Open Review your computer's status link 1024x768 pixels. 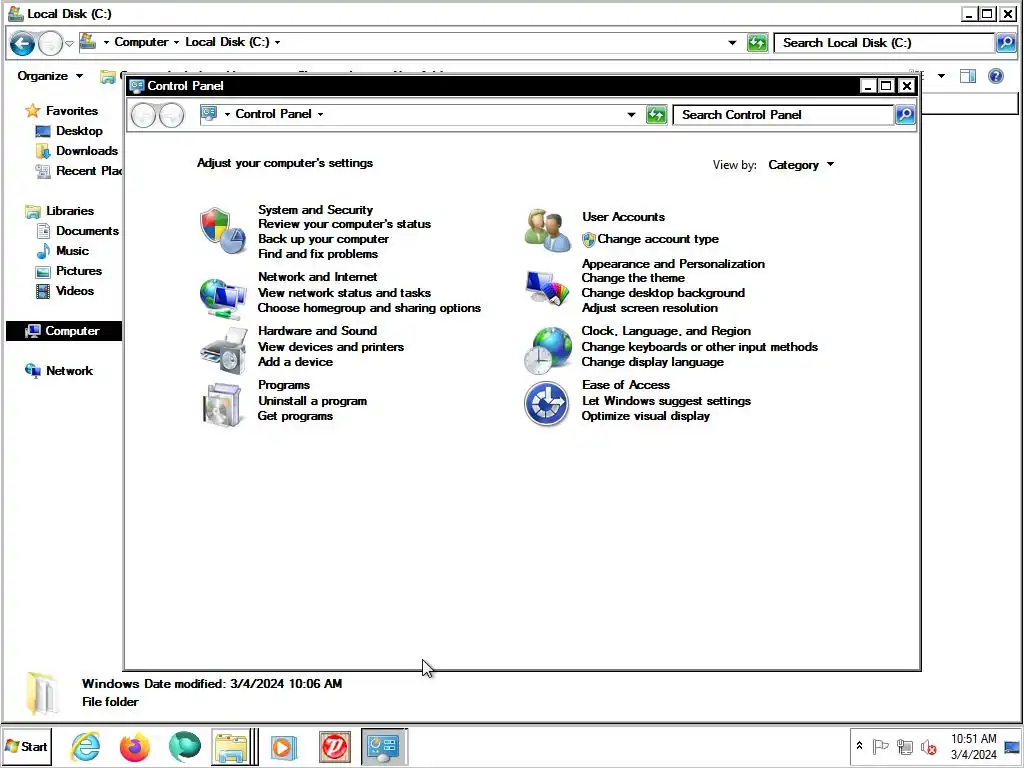pyautogui.click(x=344, y=224)
